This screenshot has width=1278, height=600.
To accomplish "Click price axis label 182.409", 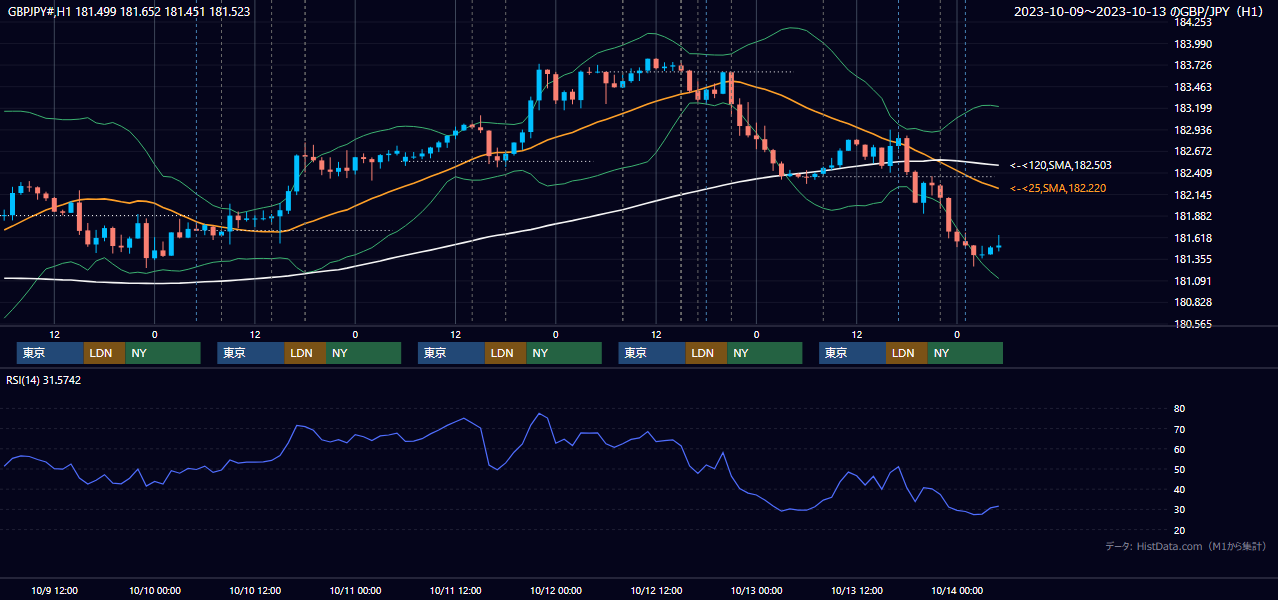I will pyautogui.click(x=1192, y=173).
